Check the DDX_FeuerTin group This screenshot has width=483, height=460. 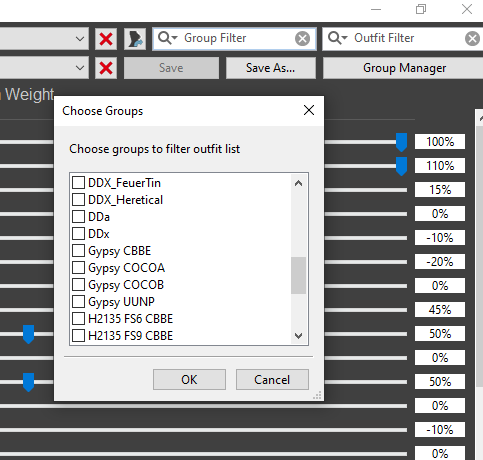coord(78,183)
